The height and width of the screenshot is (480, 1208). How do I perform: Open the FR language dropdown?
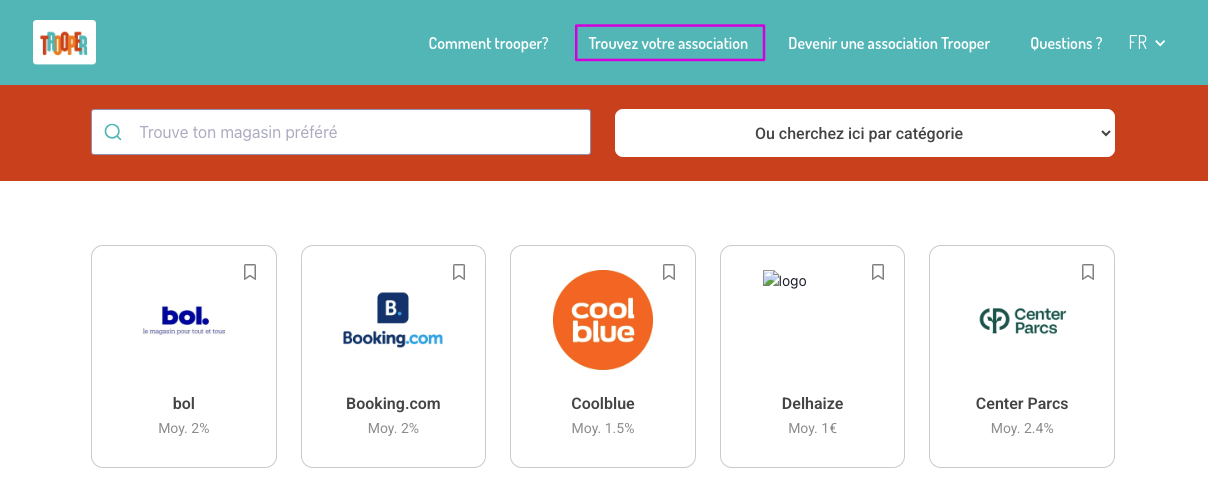(1146, 43)
